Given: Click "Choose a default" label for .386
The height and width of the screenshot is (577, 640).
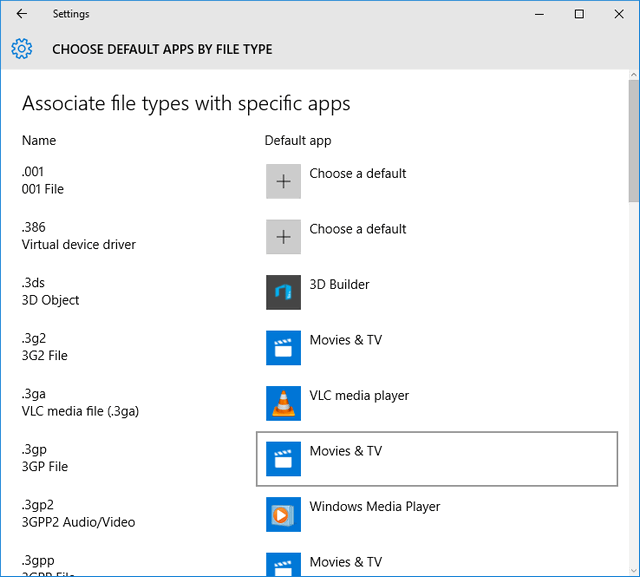Looking at the screenshot, I should click(358, 229).
